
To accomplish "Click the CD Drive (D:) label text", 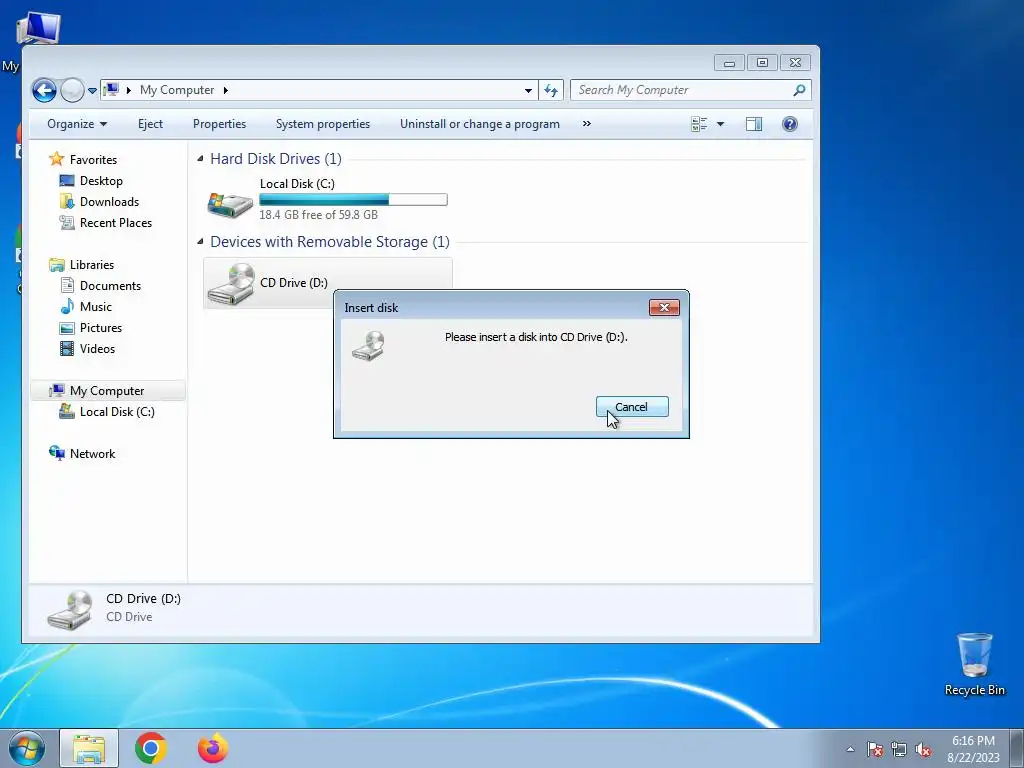I will (294, 282).
